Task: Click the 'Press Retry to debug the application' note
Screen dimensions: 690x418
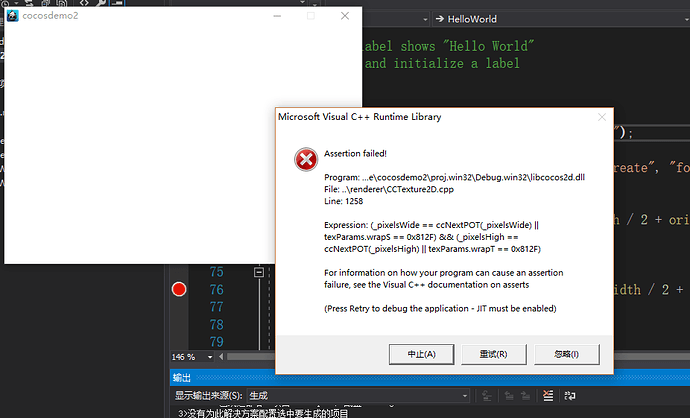Action: pos(440,308)
